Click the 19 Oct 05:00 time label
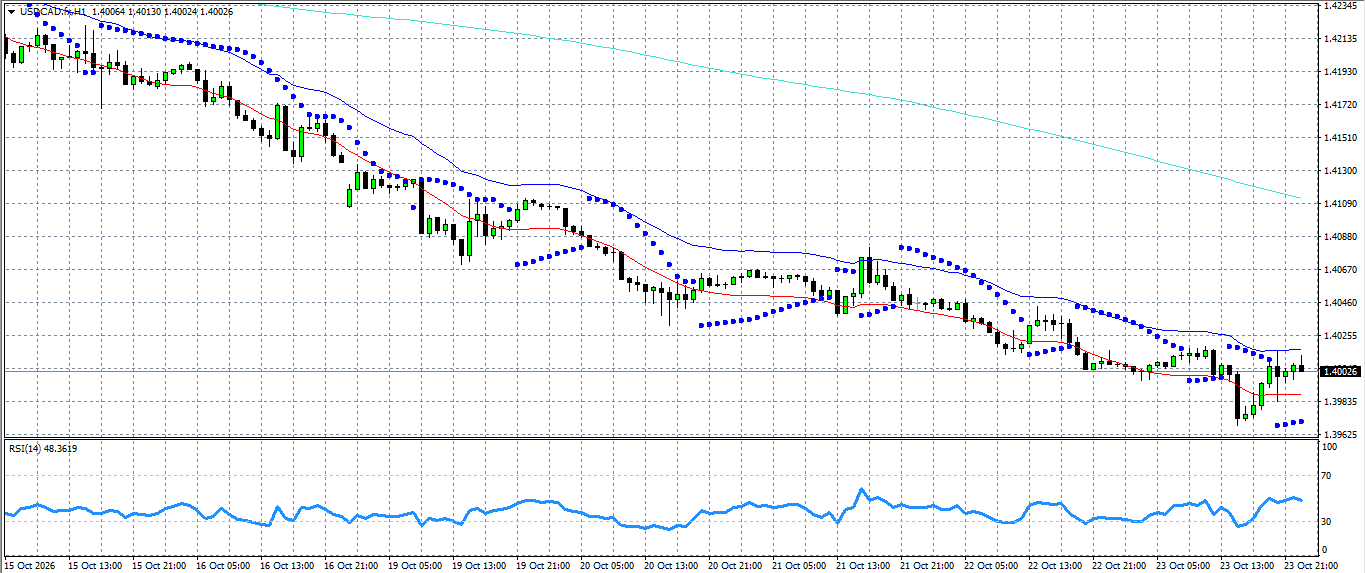The width and height of the screenshot is (1365, 573). 415,565
